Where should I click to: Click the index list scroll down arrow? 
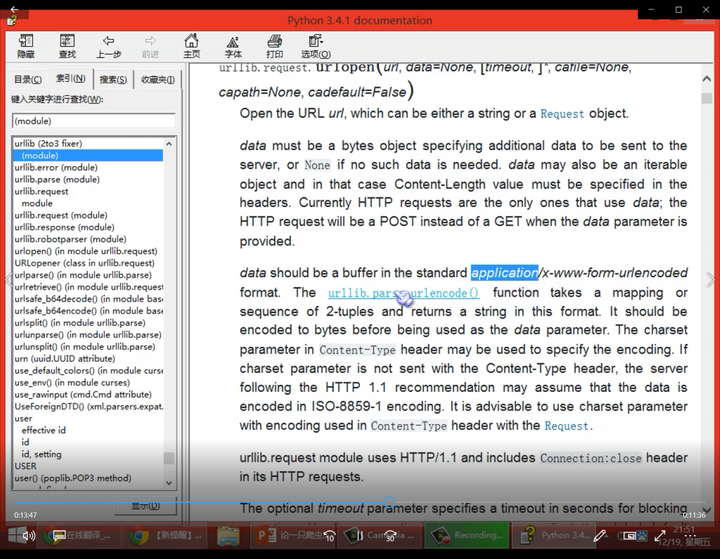coord(169,483)
